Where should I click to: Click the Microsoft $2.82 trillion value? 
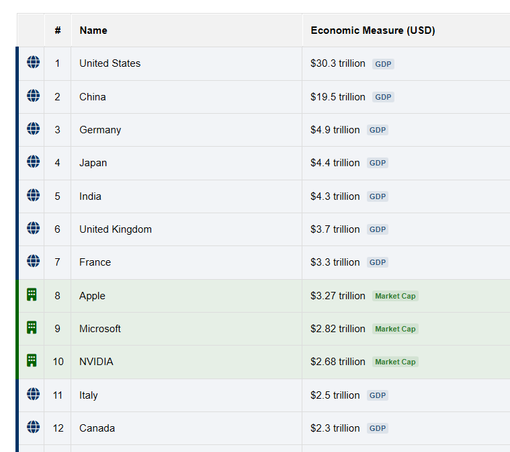click(x=338, y=329)
